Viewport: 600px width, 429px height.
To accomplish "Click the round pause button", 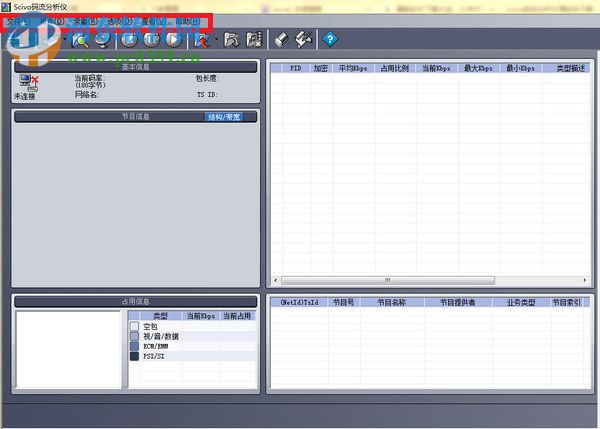I will click(x=151, y=39).
